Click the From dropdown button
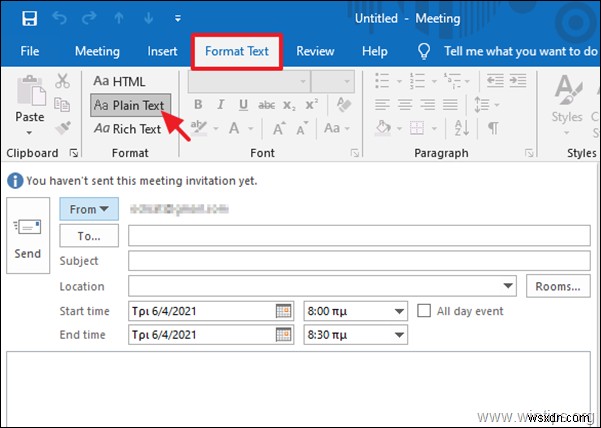 coord(89,209)
